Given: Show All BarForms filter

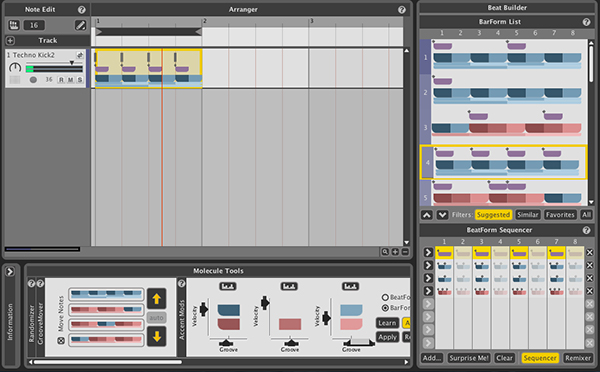Looking at the screenshot, I should [586, 215].
